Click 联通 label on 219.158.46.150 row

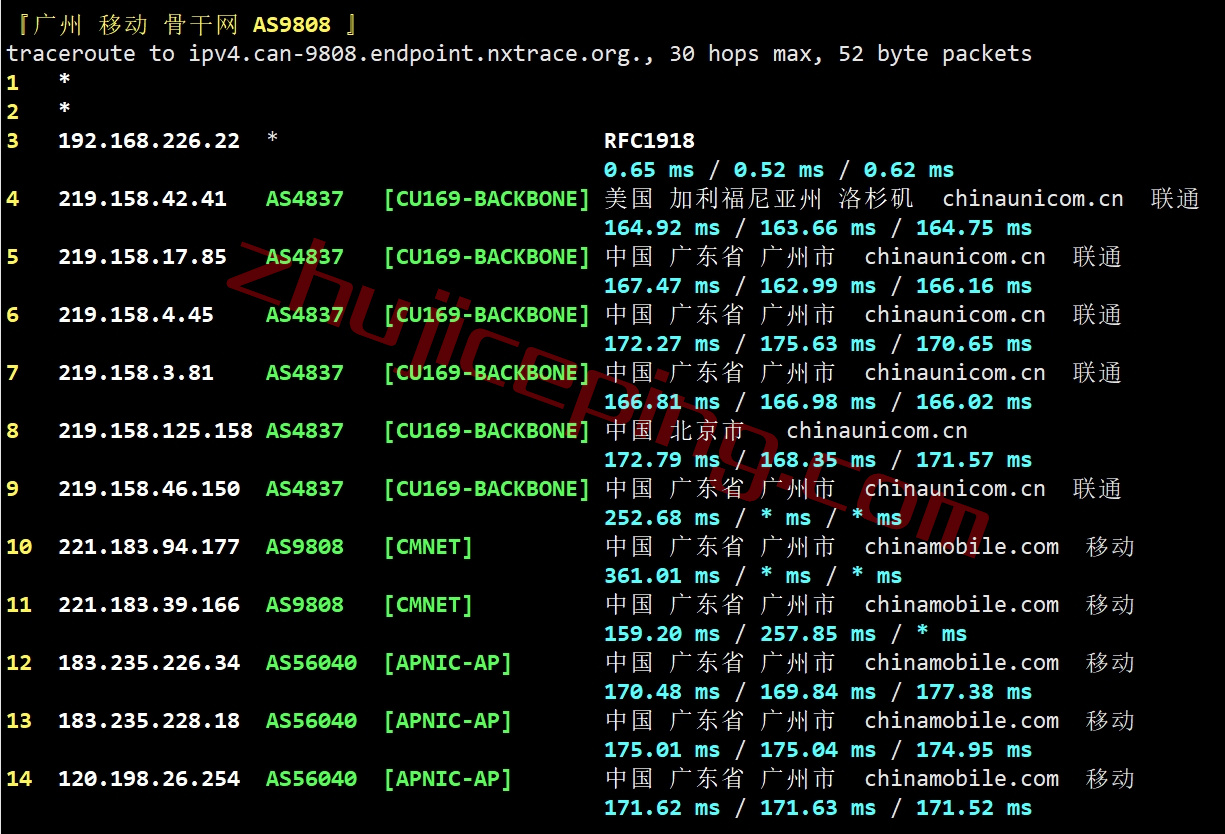(1098, 489)
